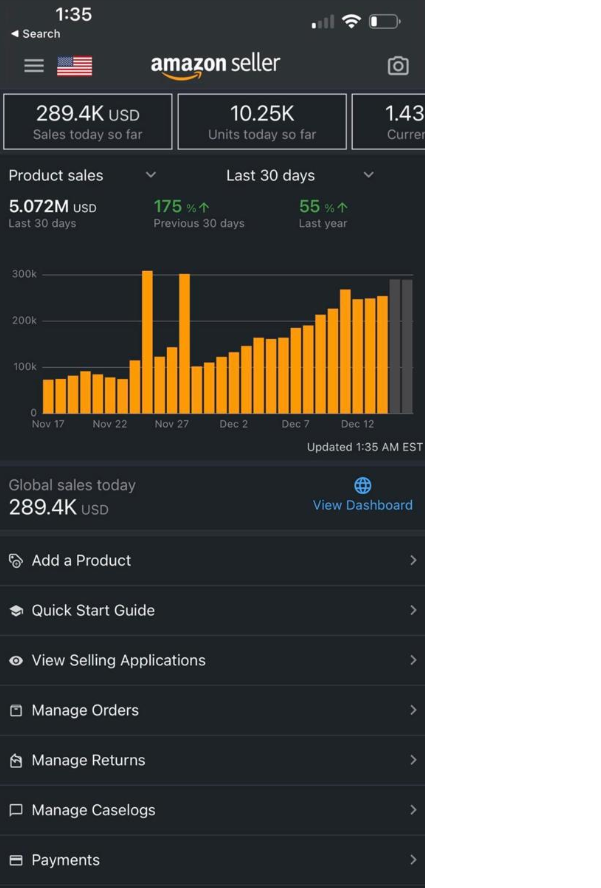Tap the US flag marketplace icon
This screenshot has width=601, height=888.
click(x=74, y=66)
